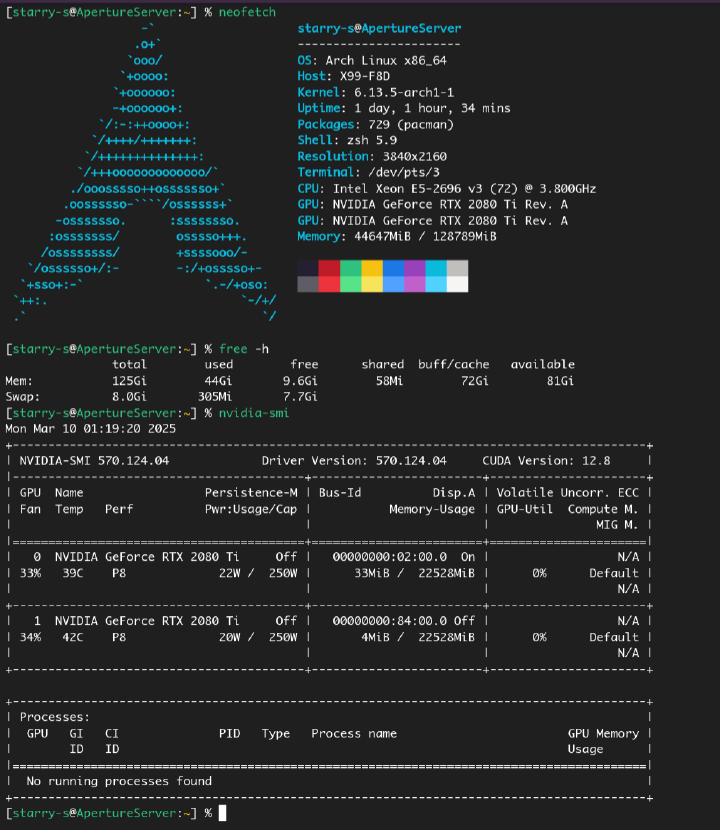Viewport: 720px width, 830px height.
Task: Click the memory usage '4MiB / 22528MiB'
Action: point(418,637)
